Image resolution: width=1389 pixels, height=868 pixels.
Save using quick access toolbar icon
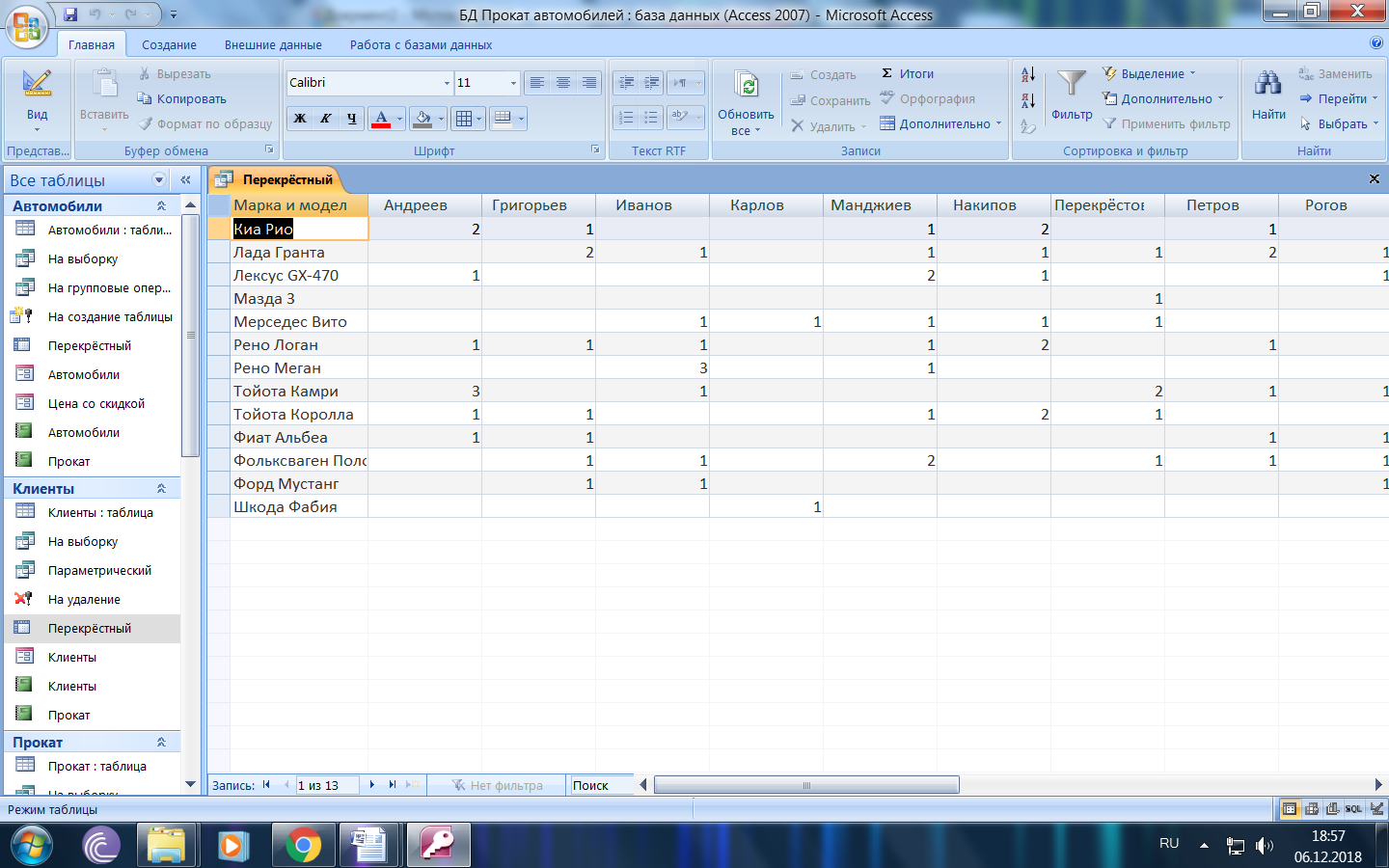pyautogui.click(x=70, y=14)
